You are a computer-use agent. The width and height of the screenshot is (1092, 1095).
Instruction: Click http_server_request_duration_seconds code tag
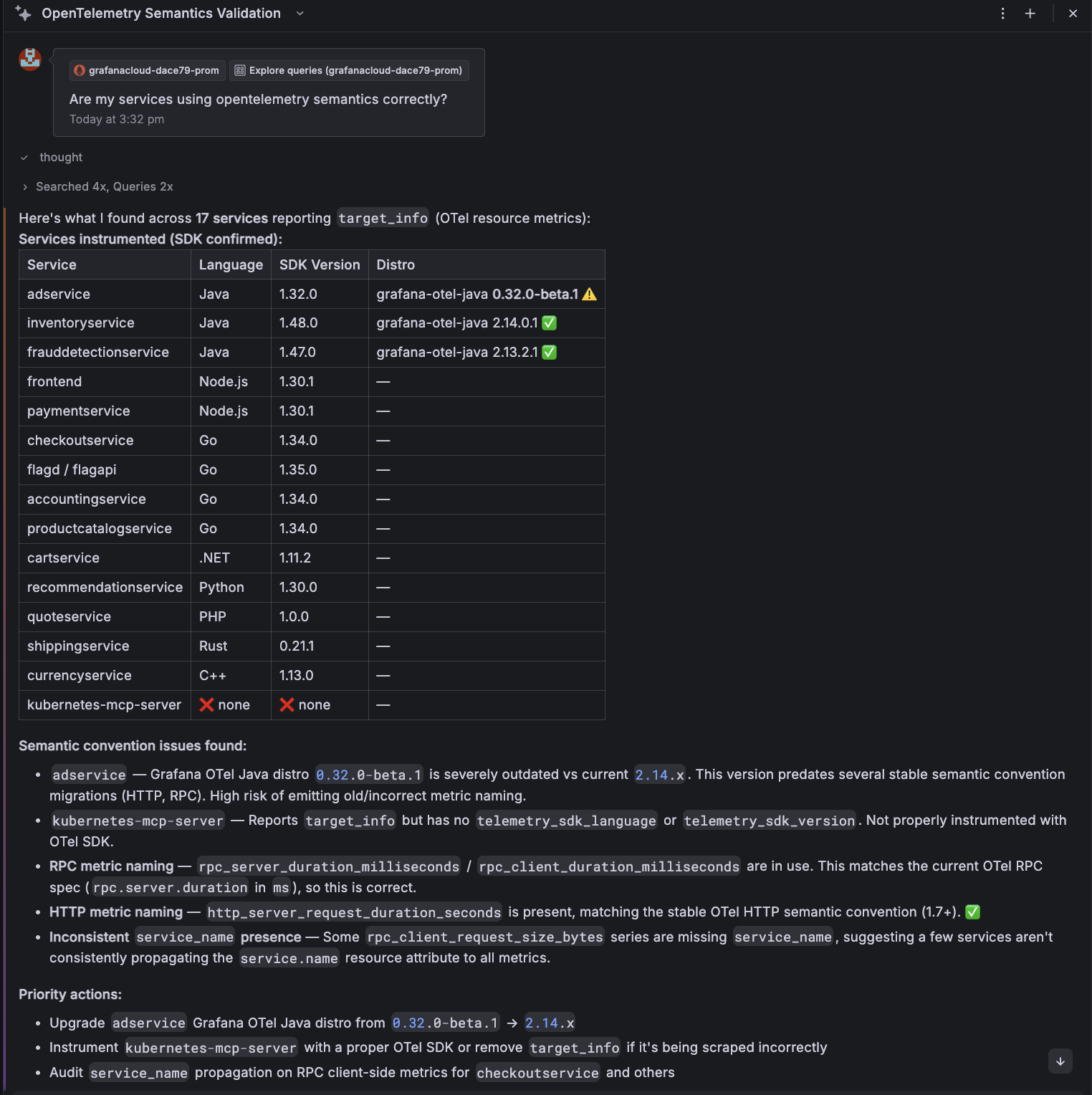tap(354, 912)
